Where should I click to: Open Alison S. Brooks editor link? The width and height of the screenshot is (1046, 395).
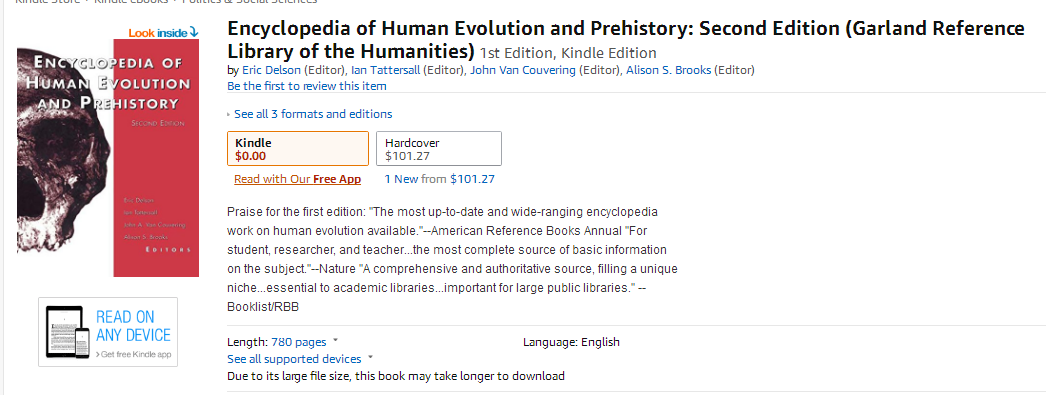(x=668, y=70)
